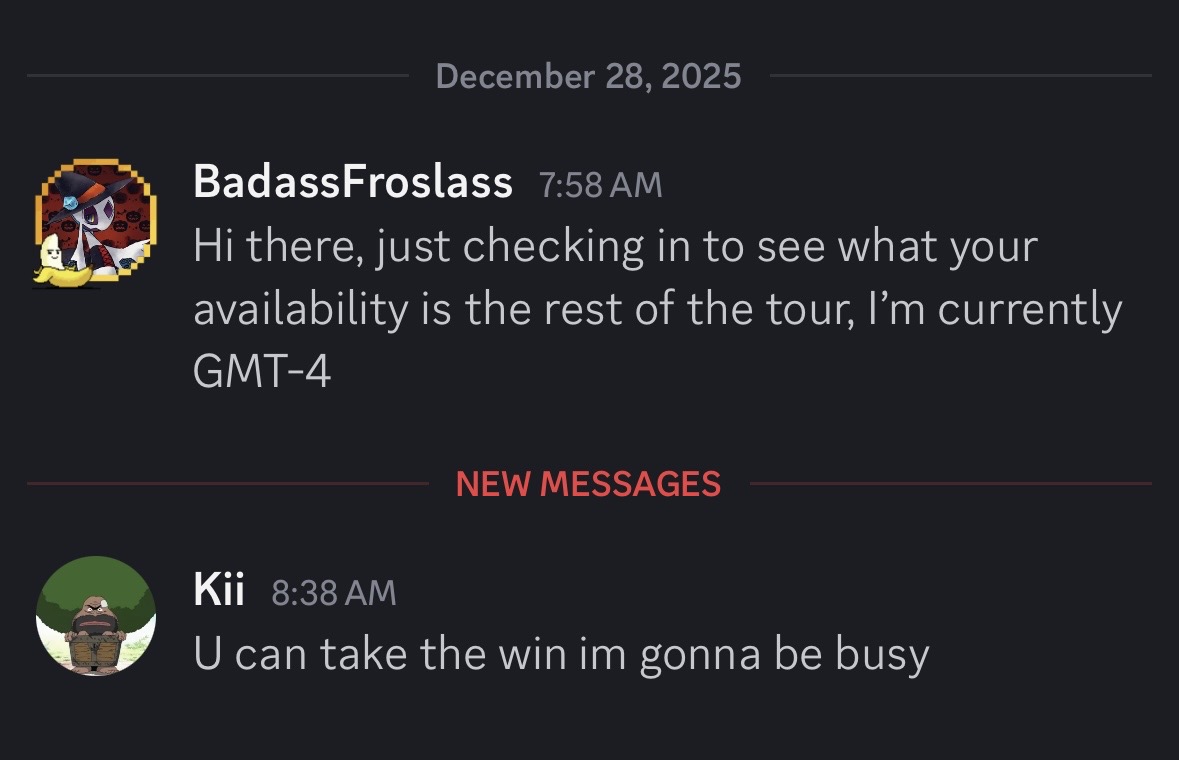
Task: Select Kii's "U can take the win" message
Action: coord(560,654)
